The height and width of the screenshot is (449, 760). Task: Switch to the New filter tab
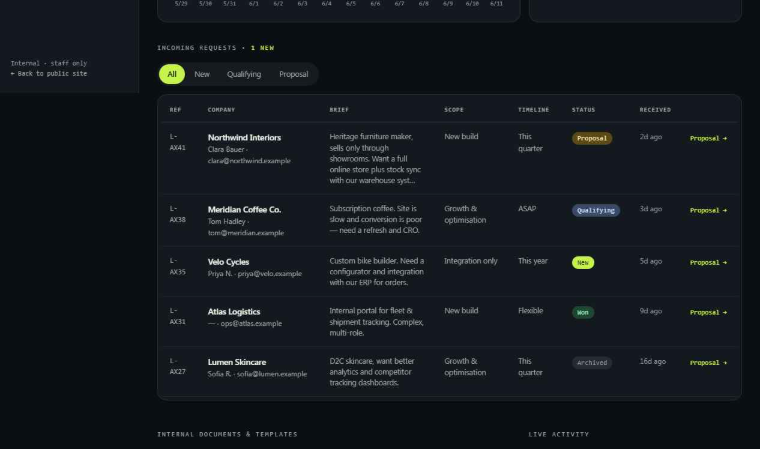tap(202, 74)
